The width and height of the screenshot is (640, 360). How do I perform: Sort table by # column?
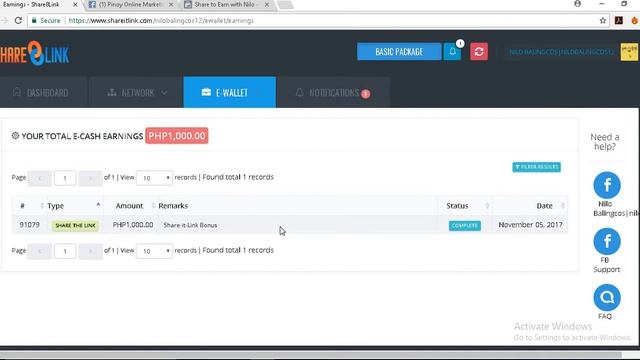click(x=29, y=206)
